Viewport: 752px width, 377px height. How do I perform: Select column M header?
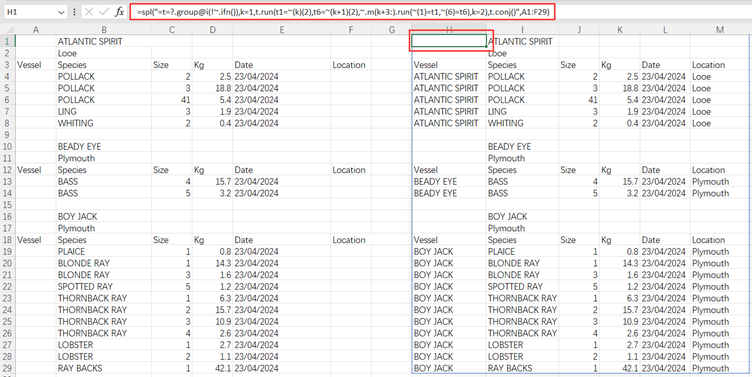tap(720, 30)
